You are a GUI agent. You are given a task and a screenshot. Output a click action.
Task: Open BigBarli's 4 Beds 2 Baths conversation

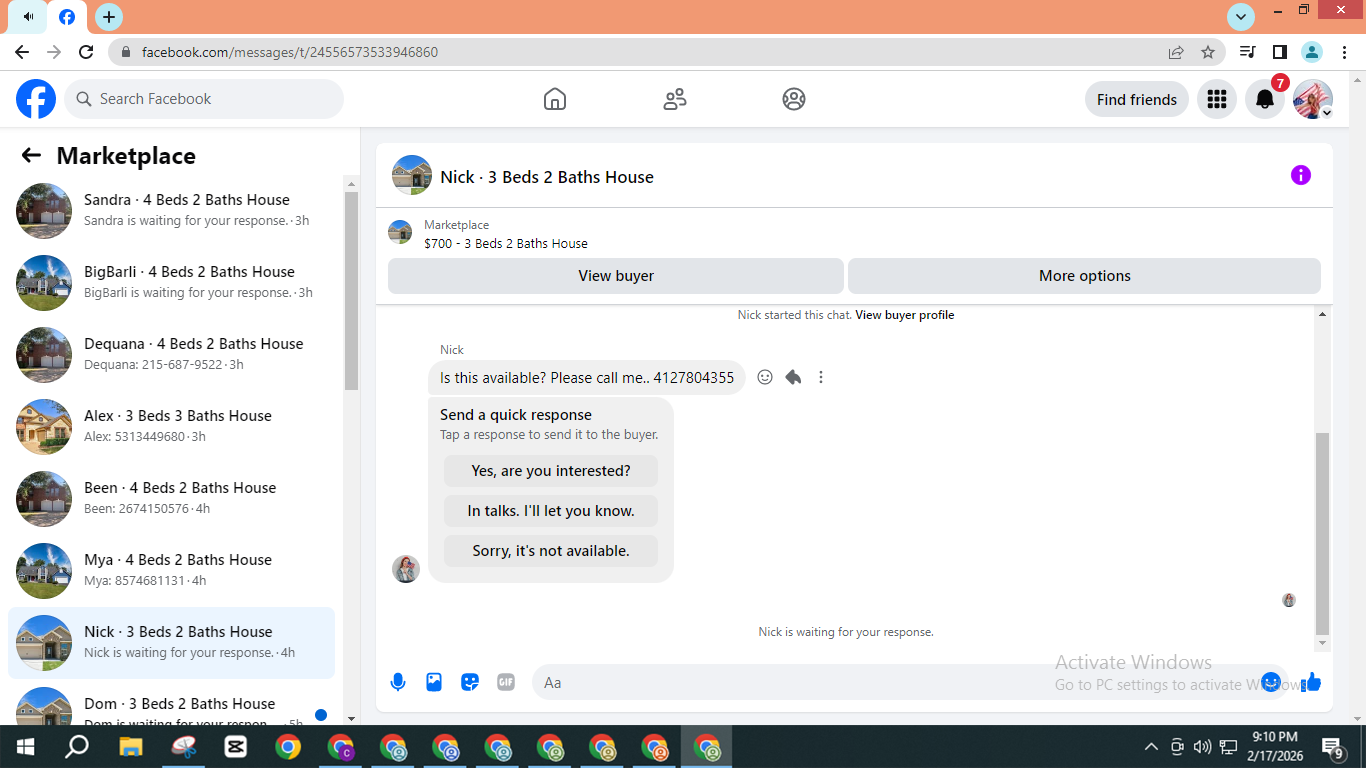tap(171, 282)
